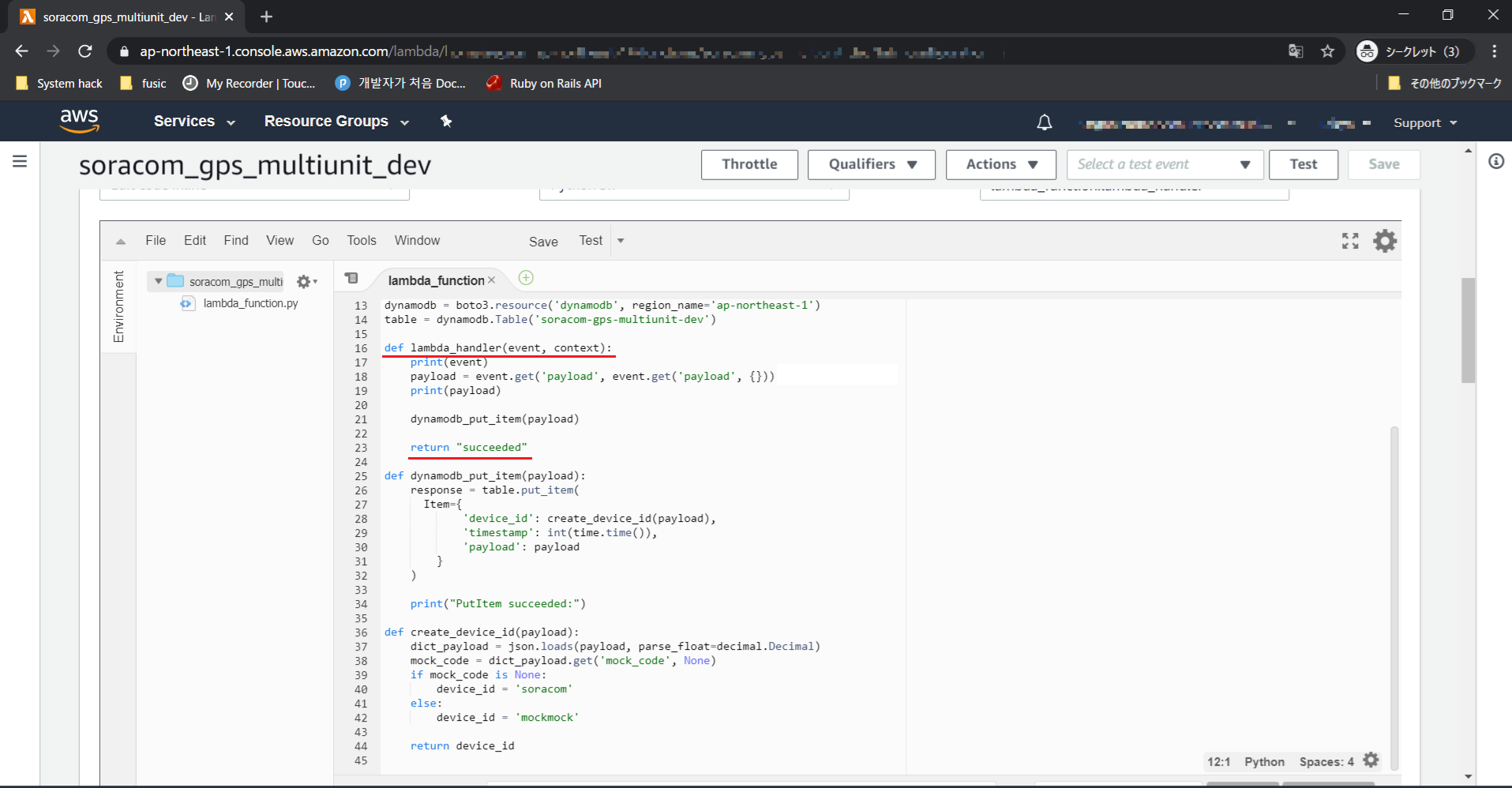Open the editor's Find menu

pyautogui.click(x=235, y=241)
